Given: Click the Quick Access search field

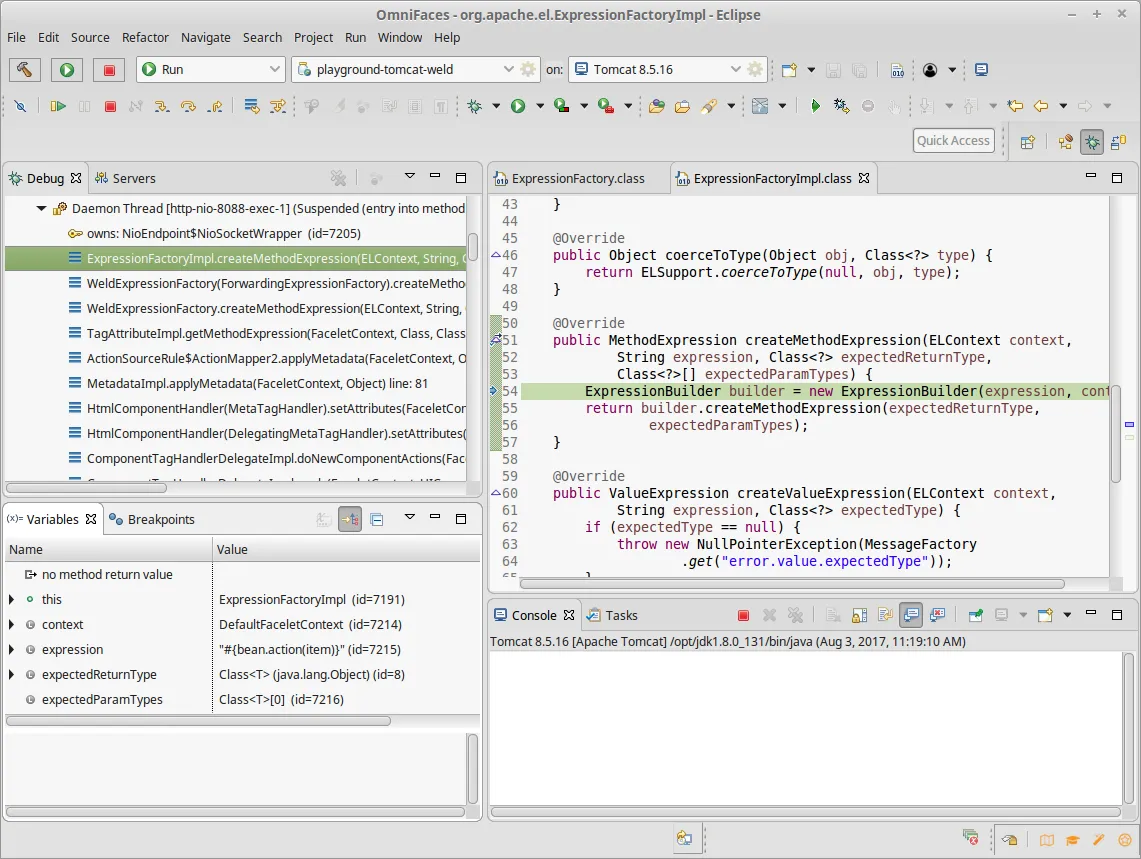Looking at the screenshot, I should [x=953, y=141].
